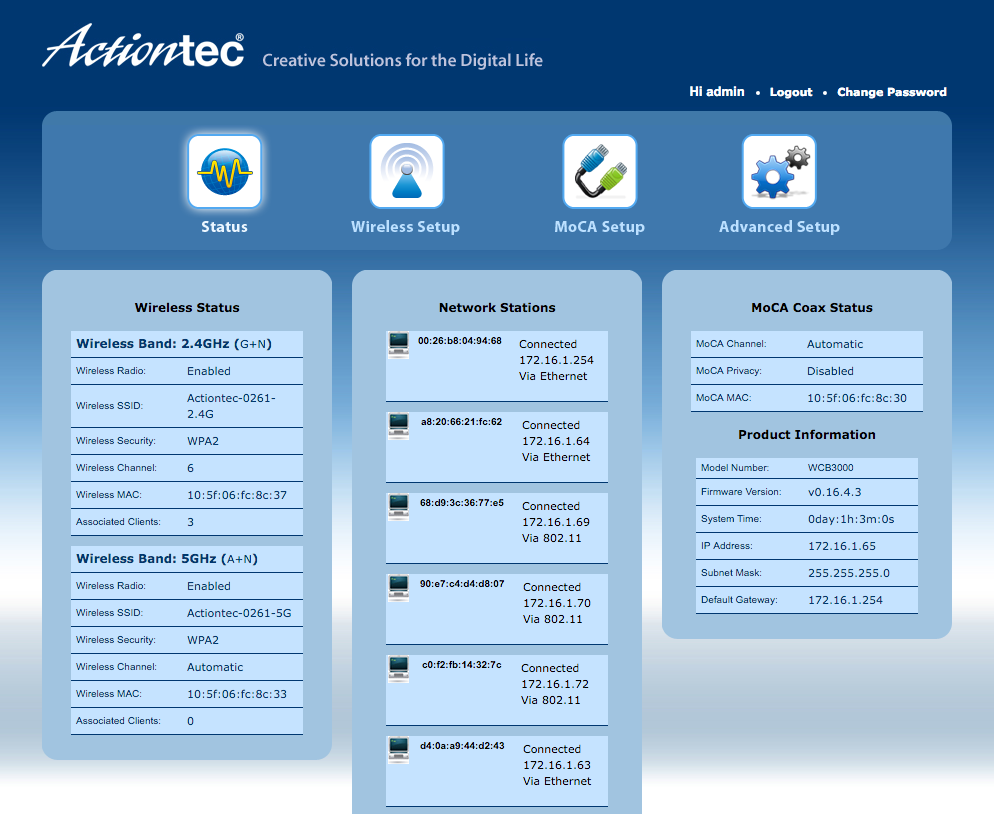994x814 pixels.
Task: Open the MoCA Setup cable icon
Action: pyautogui.click(x=599, y=171)
